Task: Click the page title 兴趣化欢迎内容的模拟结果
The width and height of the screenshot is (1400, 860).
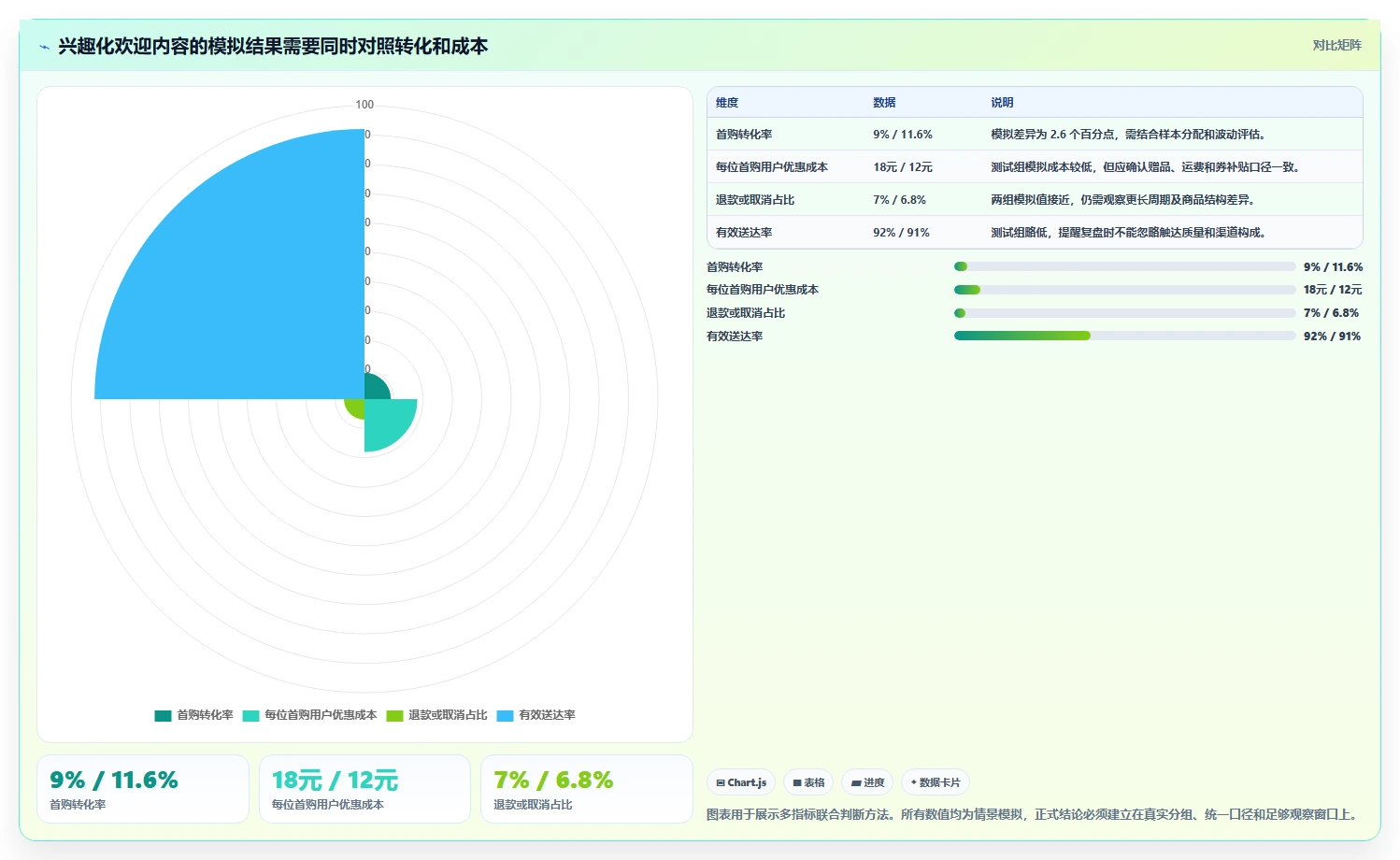Action: point(273,47)
